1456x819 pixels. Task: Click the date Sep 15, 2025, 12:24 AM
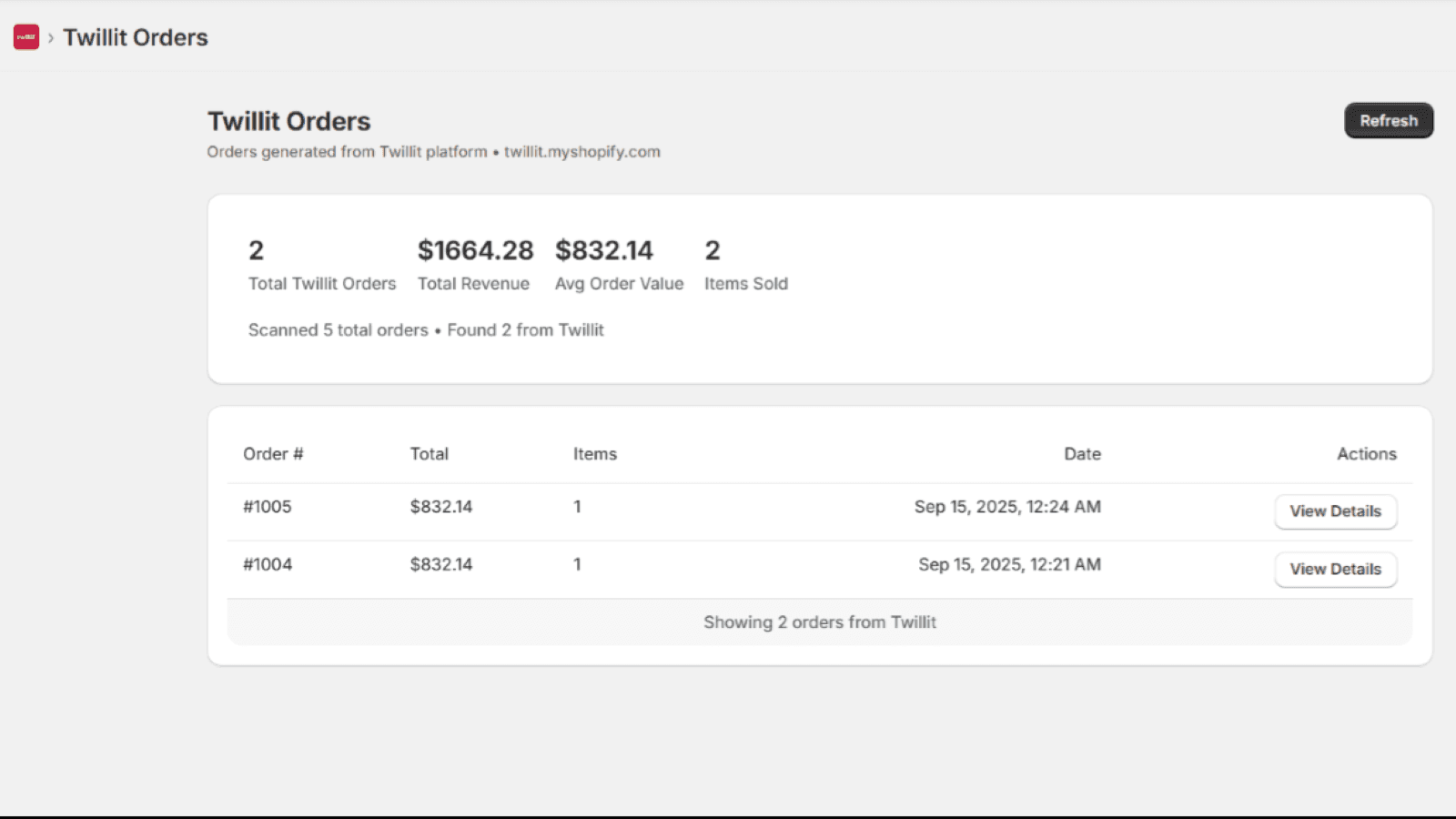click(1007, 507)
